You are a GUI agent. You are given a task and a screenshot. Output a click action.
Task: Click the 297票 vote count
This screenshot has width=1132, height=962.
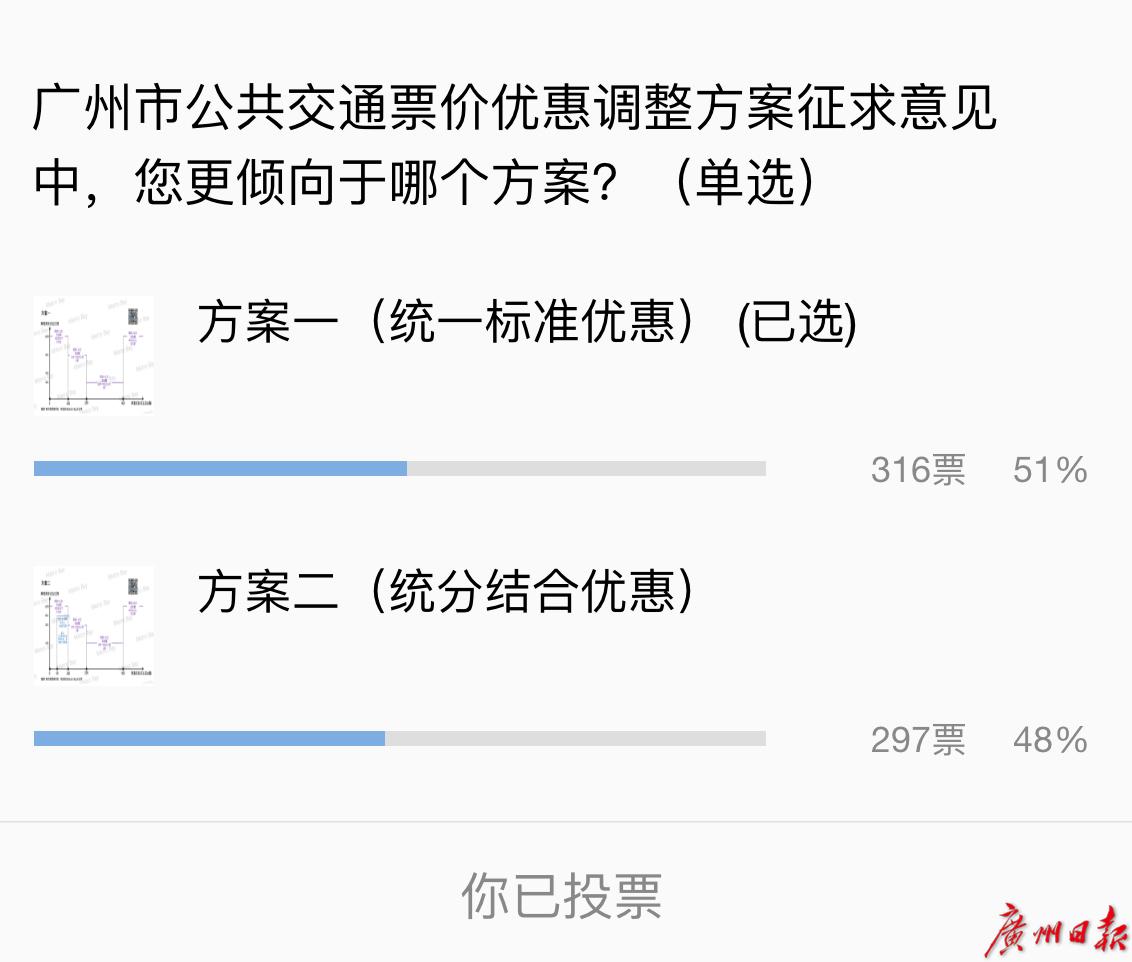click(x=918, y=740)
